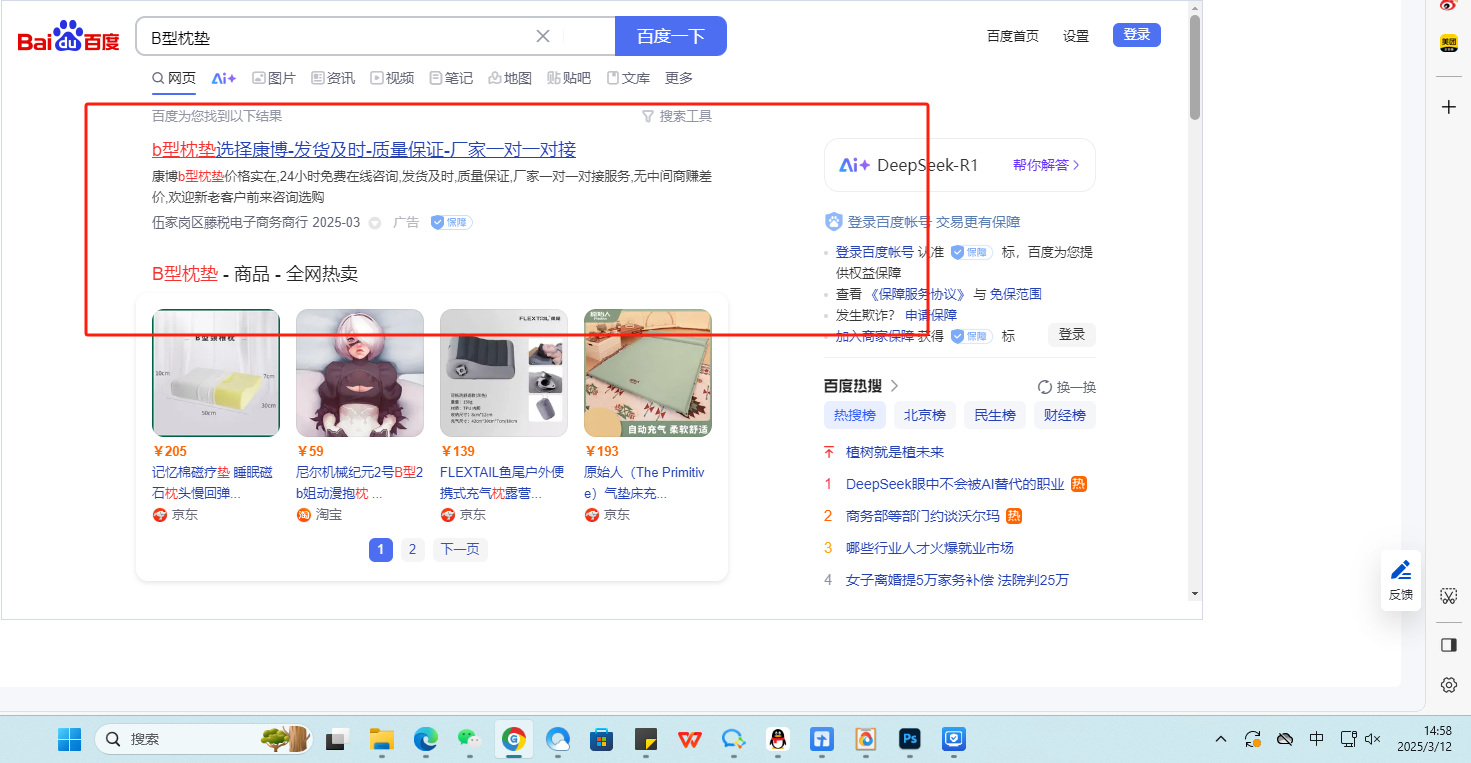The height and width of the screenshot is (763, 1471).
Task: Toggle the sidebar panel layout icon
Action: 1448,645
